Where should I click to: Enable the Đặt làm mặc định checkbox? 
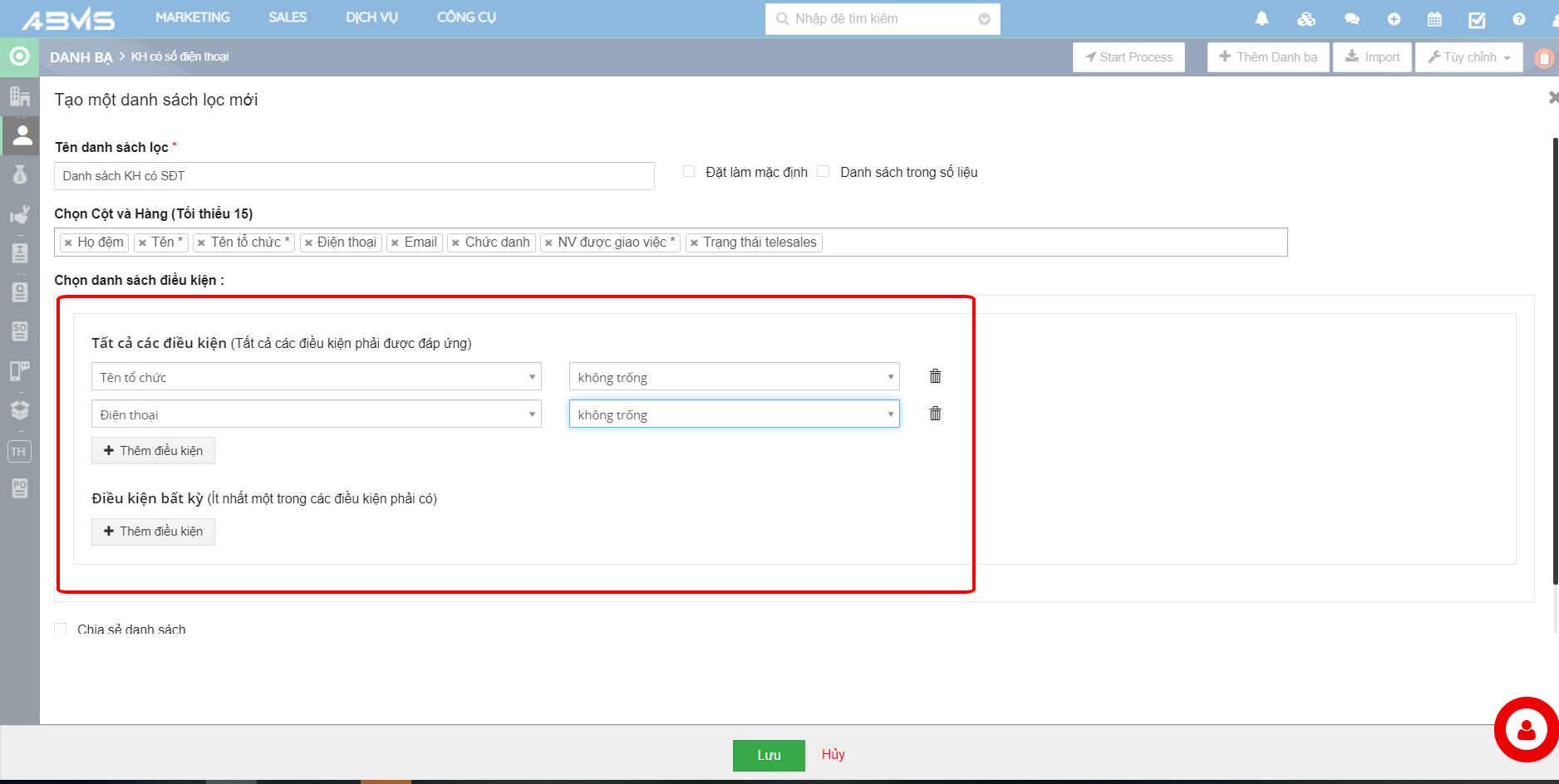click(689, 171)
